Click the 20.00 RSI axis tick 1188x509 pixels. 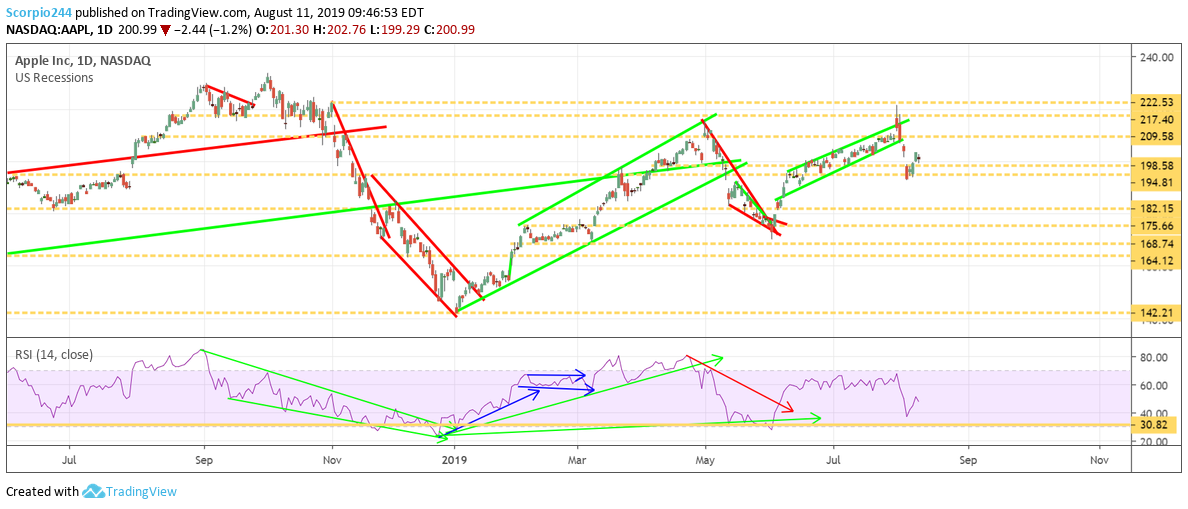(1152, 442)
